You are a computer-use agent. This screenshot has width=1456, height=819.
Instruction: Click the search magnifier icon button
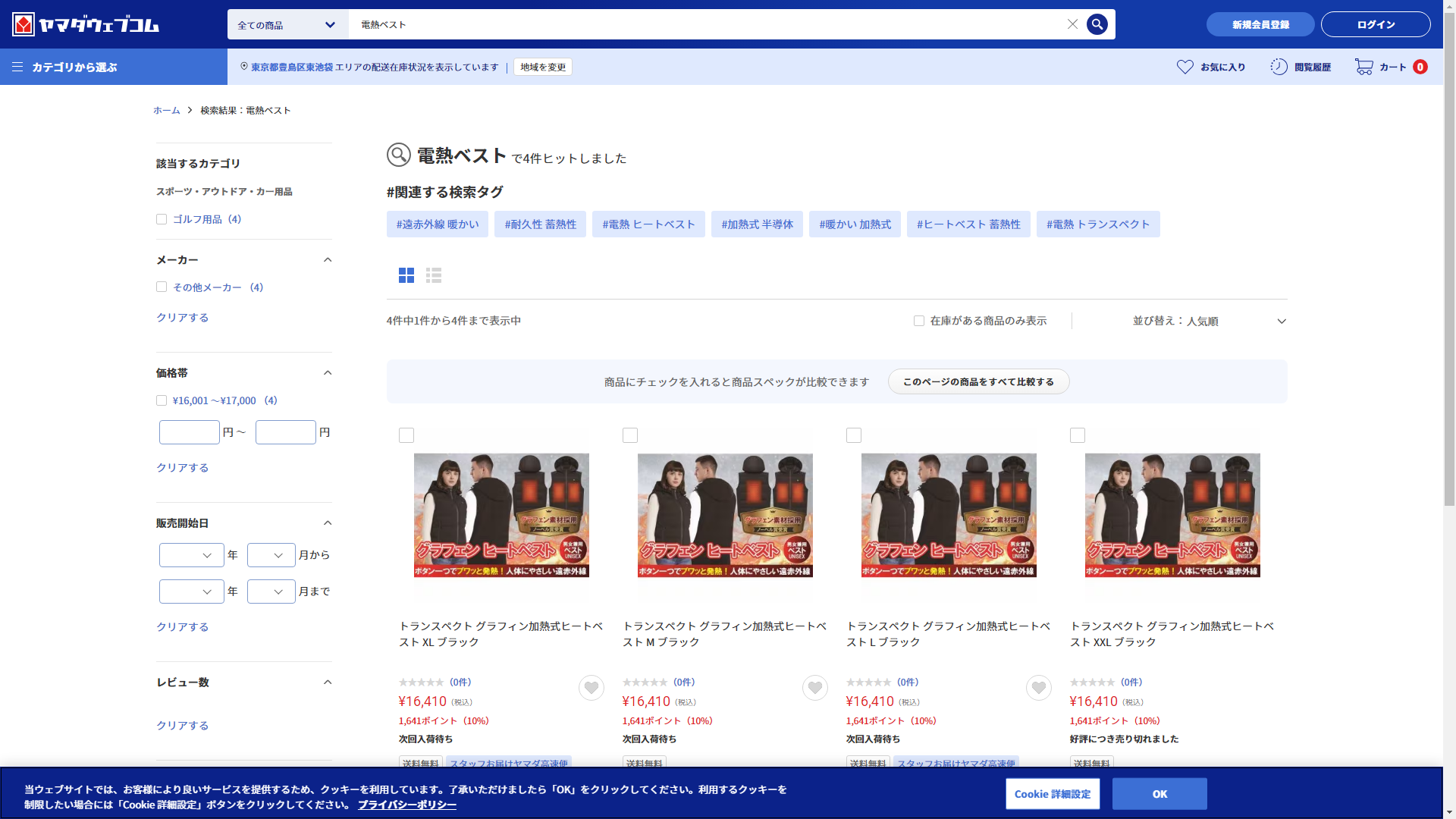coord(1097,24)
